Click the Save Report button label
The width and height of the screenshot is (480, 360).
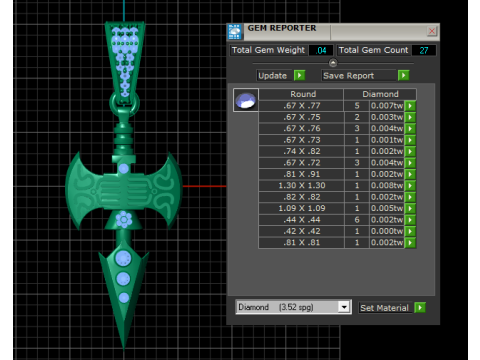click(x=359, y=76)
